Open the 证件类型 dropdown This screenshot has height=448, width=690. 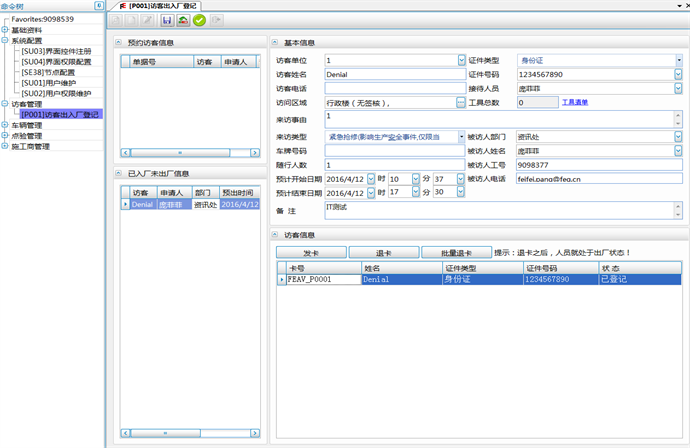click(679, 60)
